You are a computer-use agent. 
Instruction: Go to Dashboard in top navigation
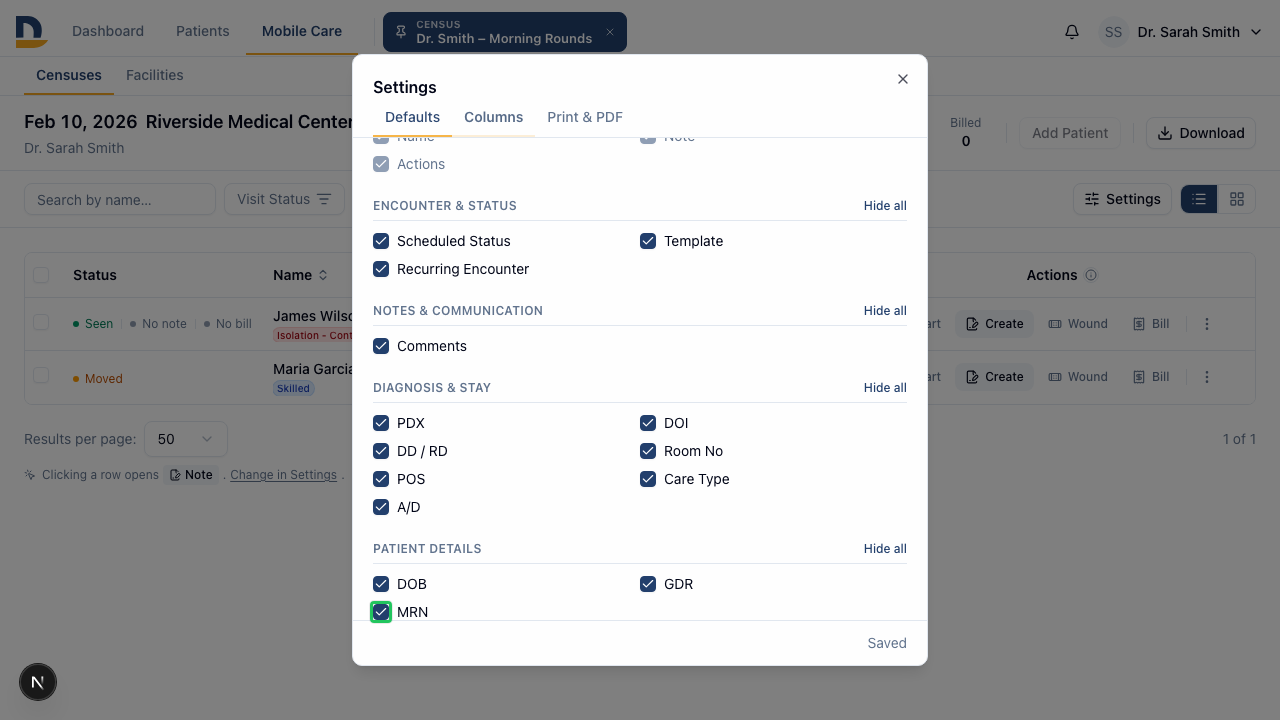pyautogui.click(x=108, y=31)
